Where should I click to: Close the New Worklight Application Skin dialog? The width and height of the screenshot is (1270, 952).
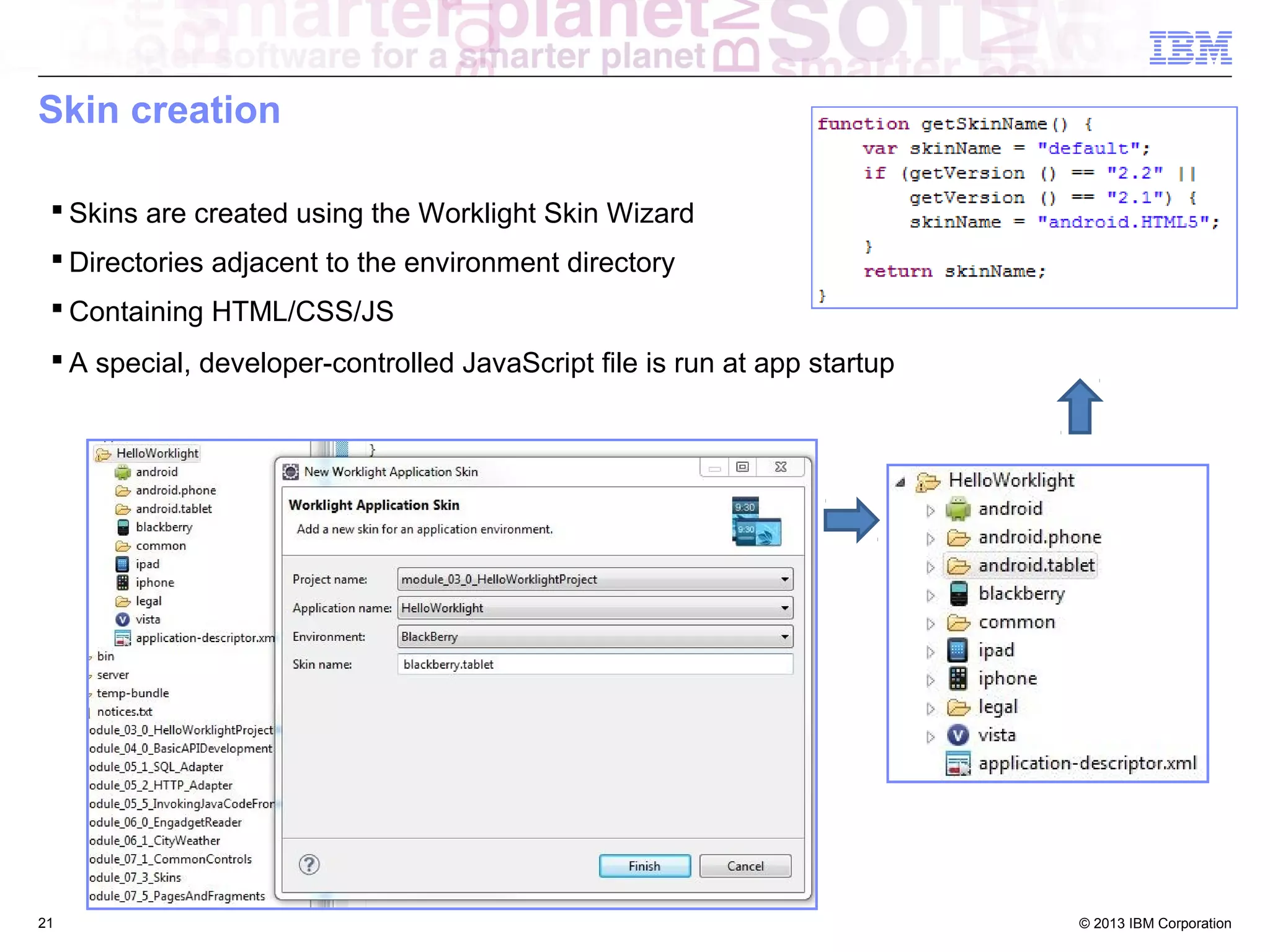coord(781,467)
